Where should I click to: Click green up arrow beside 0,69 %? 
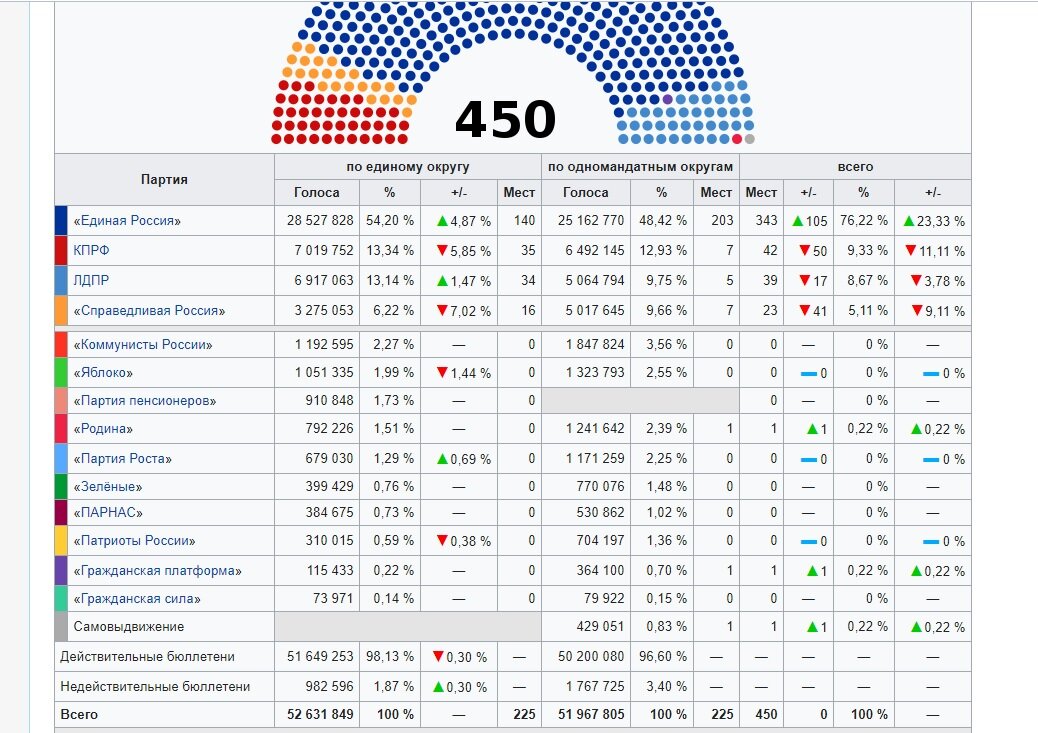tap(442, 458)
